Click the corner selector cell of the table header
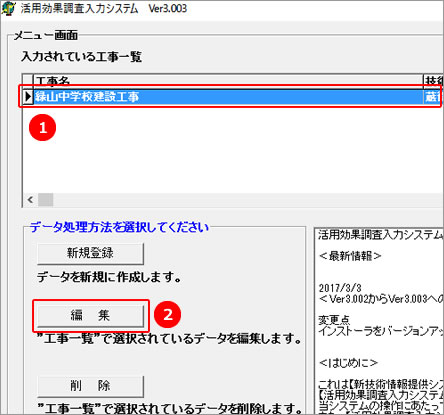This screenshot has height=415, width=444. coord(28,81)
